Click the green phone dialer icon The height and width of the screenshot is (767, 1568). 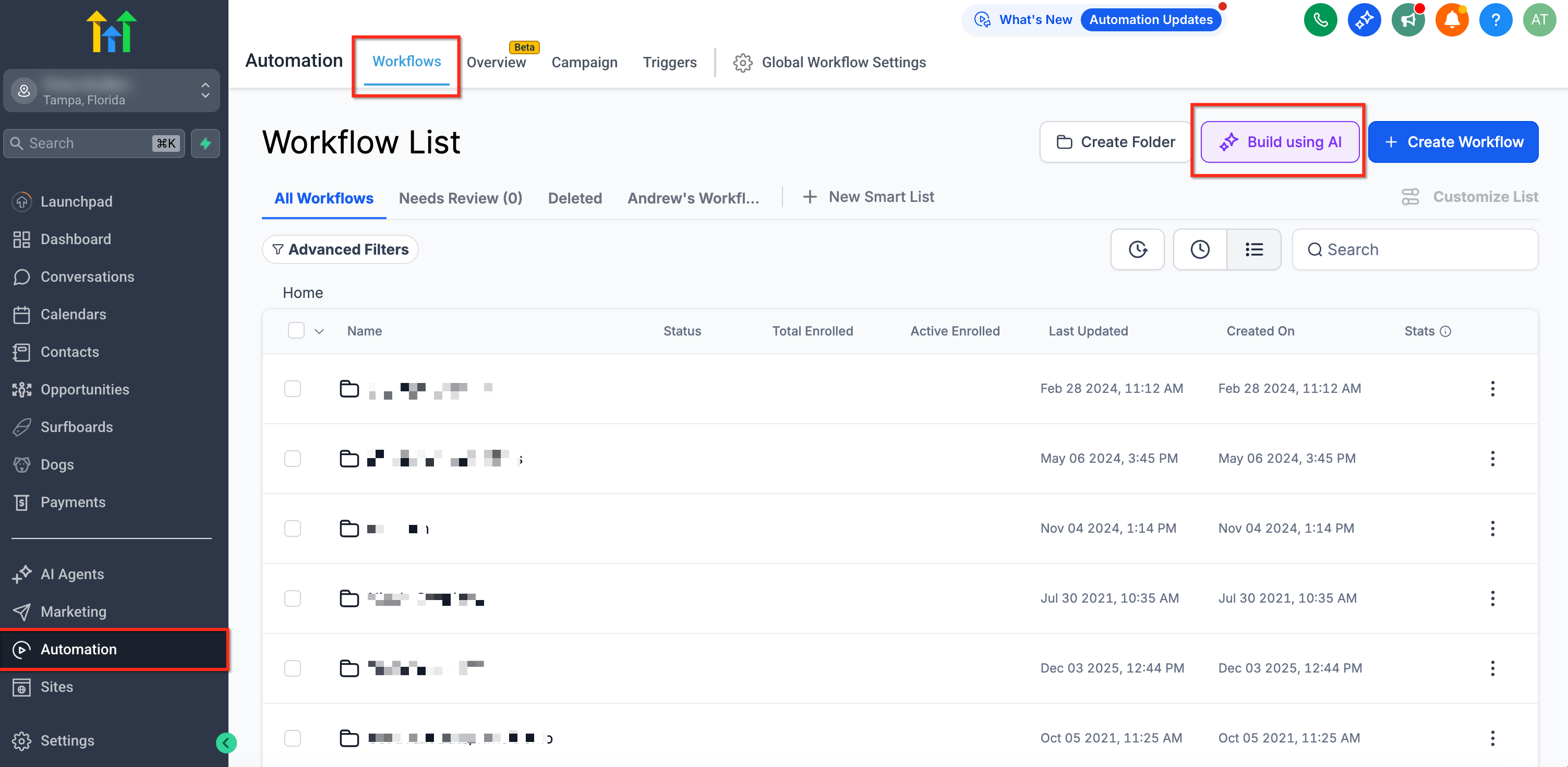(1320, 20)
